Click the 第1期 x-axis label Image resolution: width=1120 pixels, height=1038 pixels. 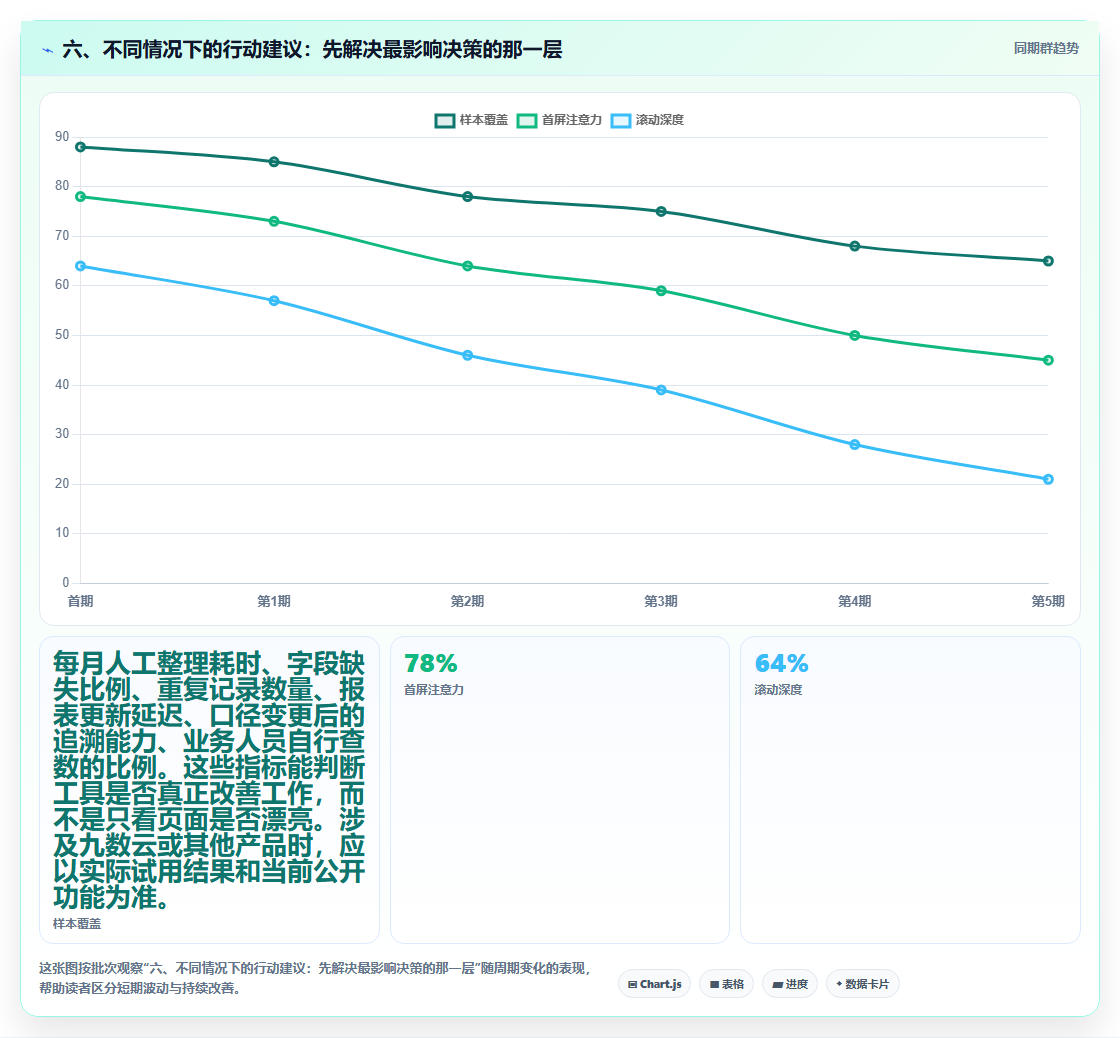pyautogui.click(x=274, y=601)
